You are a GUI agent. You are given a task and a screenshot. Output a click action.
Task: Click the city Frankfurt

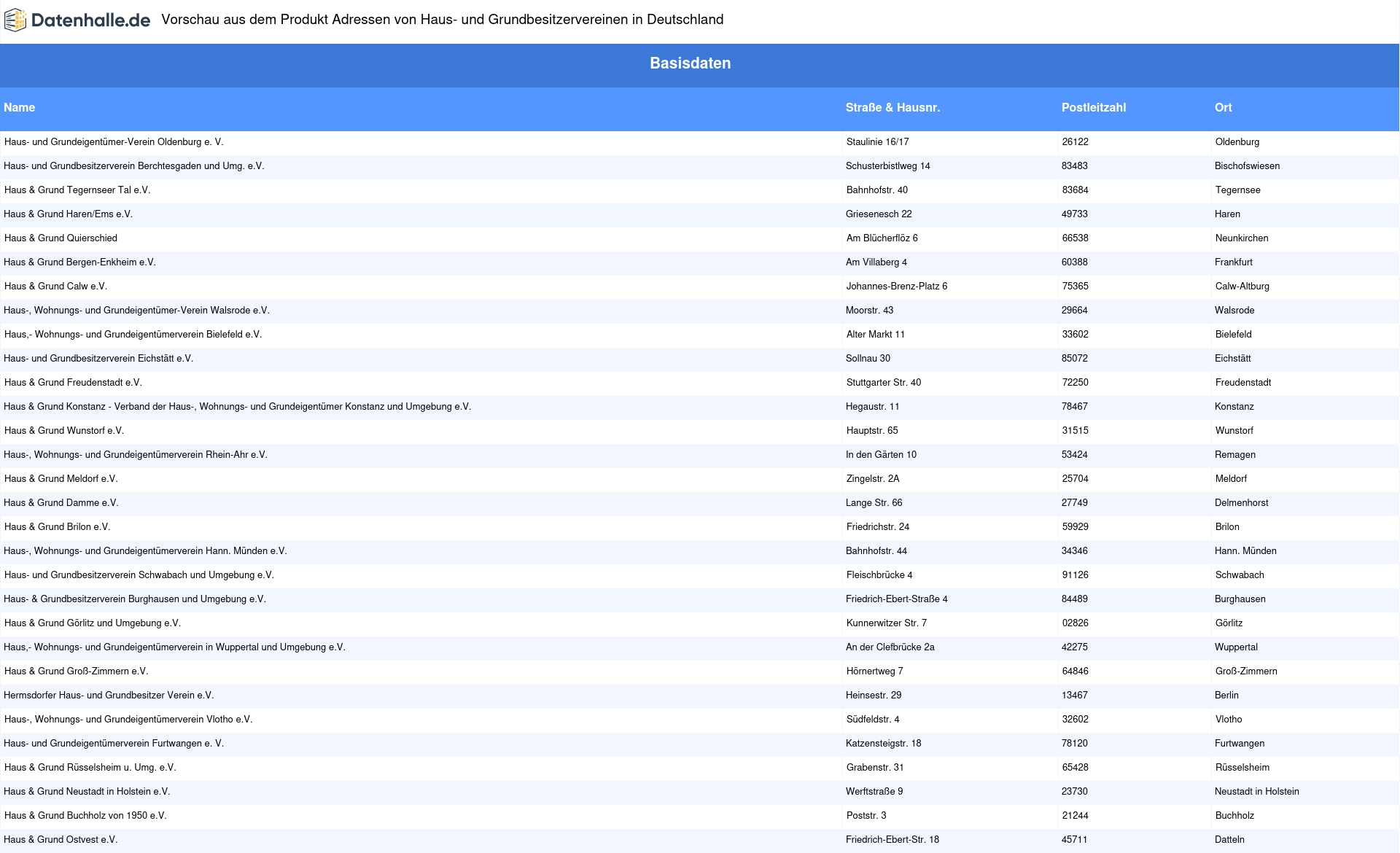[x=1234, y=262]
